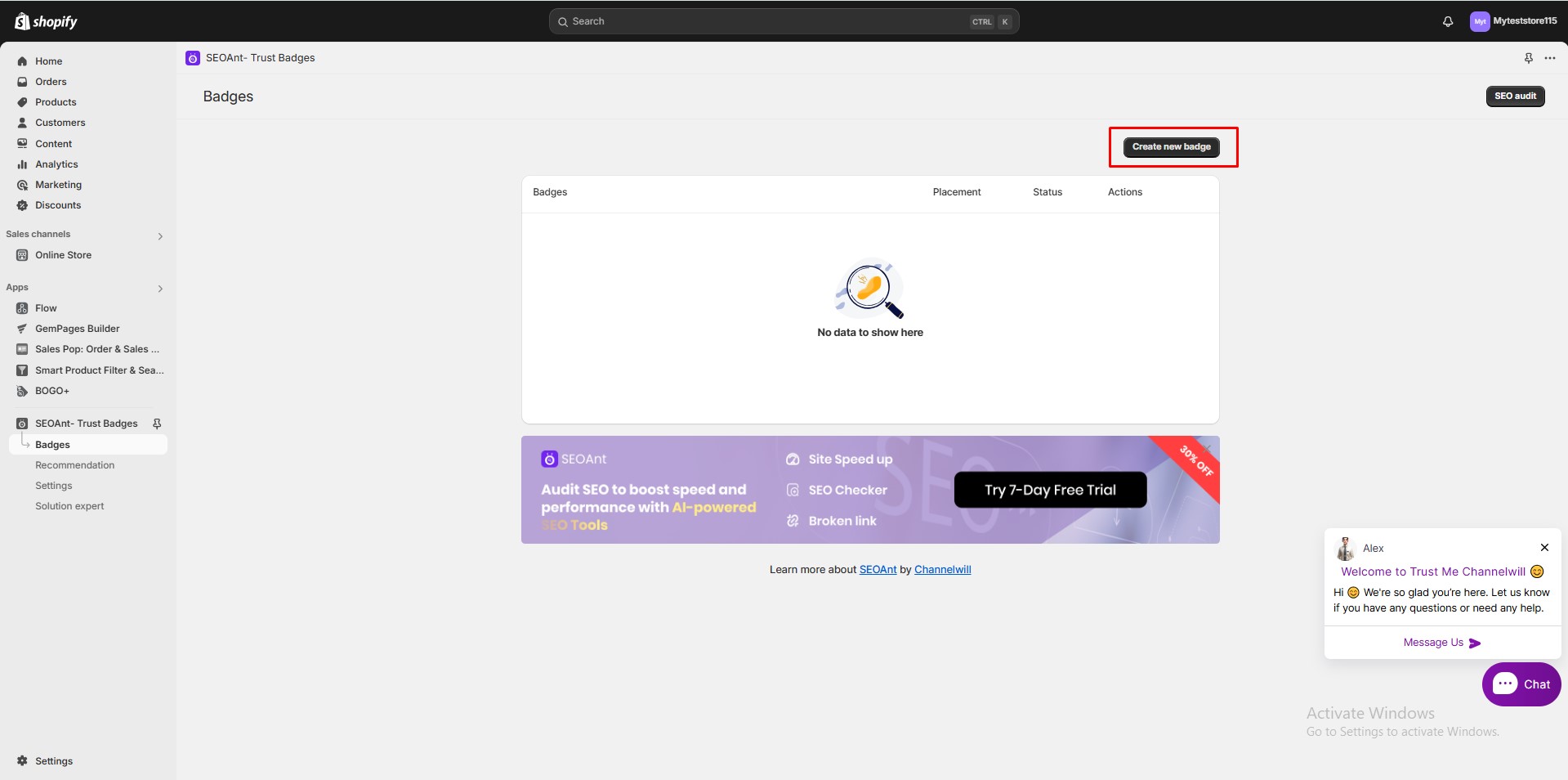The width and height of the screenshot is (1568, 780).
Task: Click the SEO audit button
Action: [1514, 96]
